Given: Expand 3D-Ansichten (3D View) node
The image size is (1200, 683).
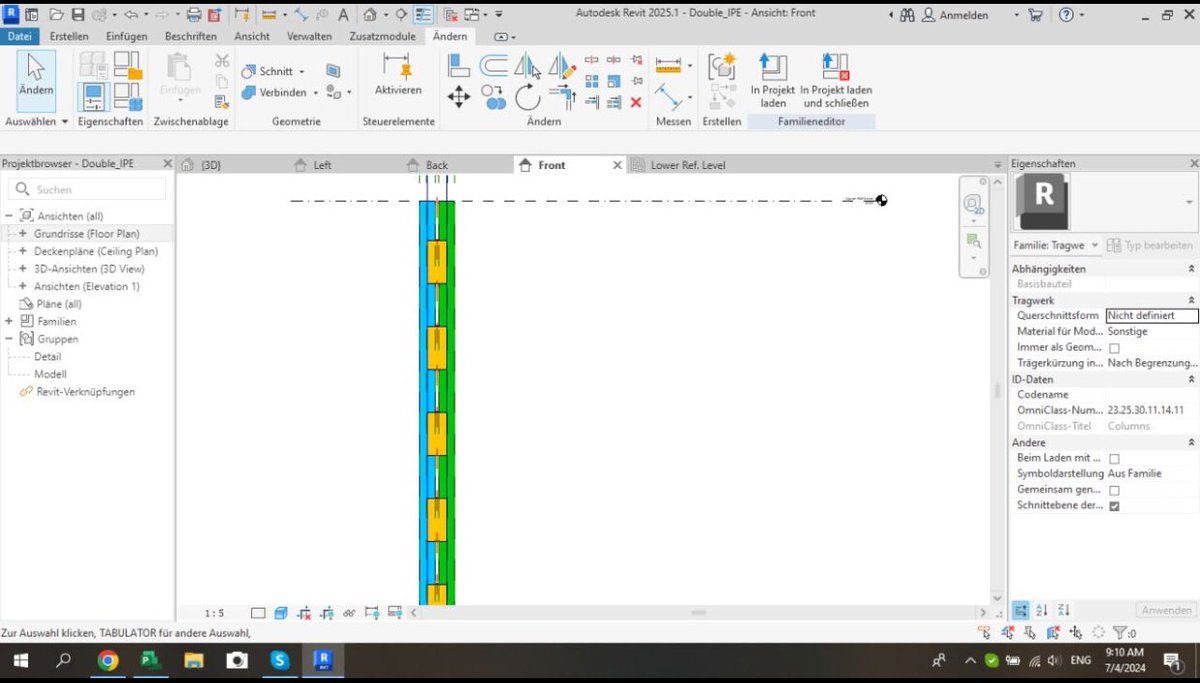Looking at the screenshot, I should [23, 269].
